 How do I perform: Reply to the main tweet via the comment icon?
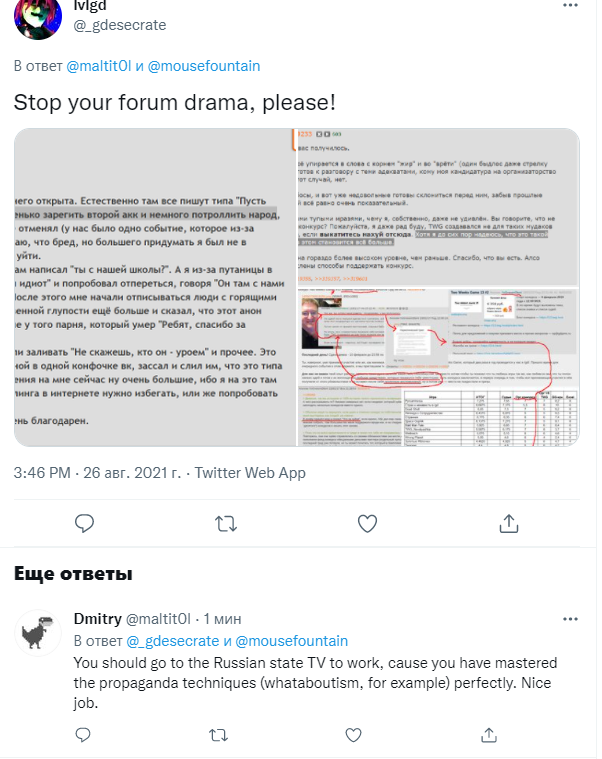click(84, 523)
